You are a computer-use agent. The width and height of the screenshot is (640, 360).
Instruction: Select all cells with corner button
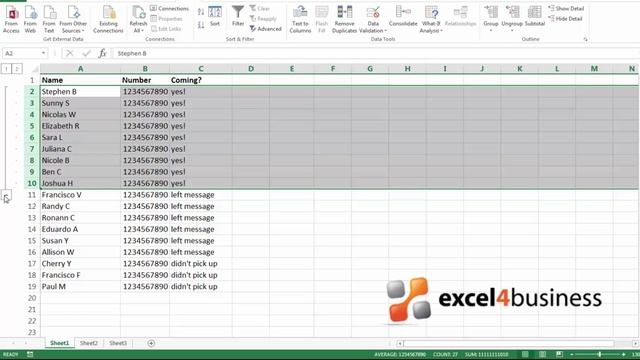coord(35,69)
